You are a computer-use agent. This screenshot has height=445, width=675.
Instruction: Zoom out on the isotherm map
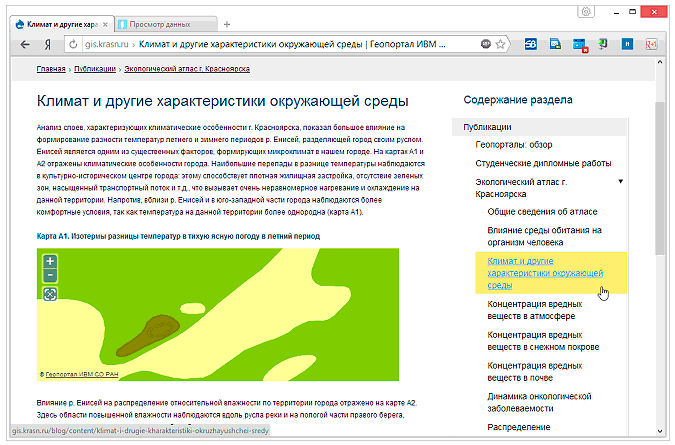[x=50, y=275]
